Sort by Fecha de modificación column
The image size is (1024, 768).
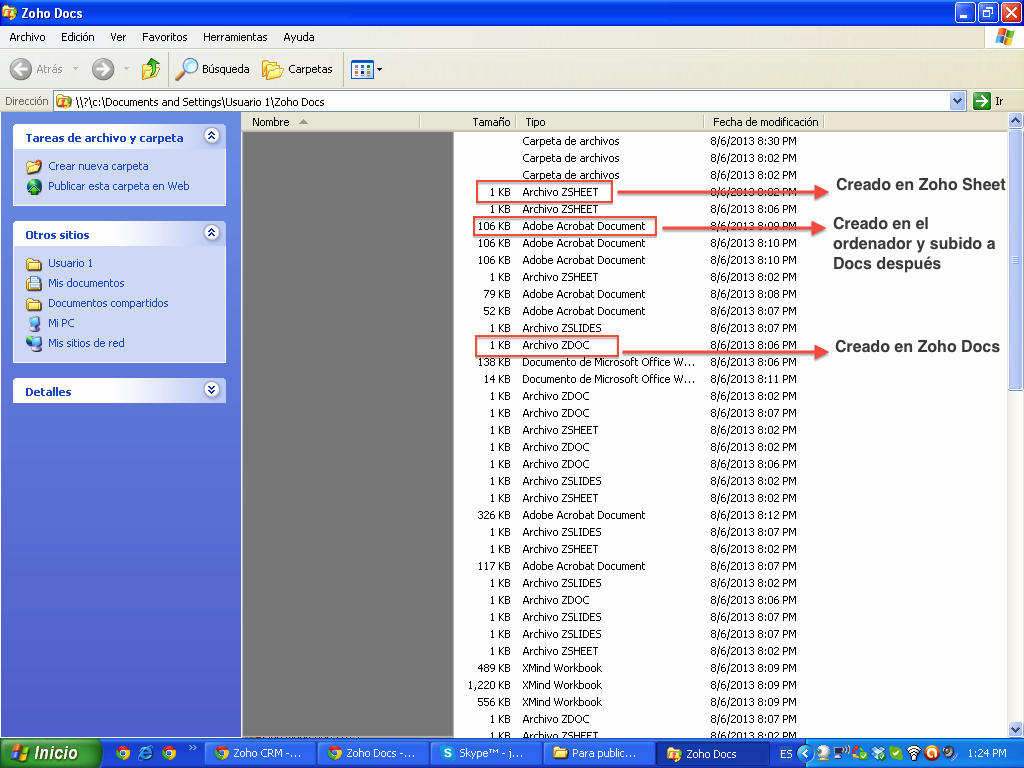point(765,122)
